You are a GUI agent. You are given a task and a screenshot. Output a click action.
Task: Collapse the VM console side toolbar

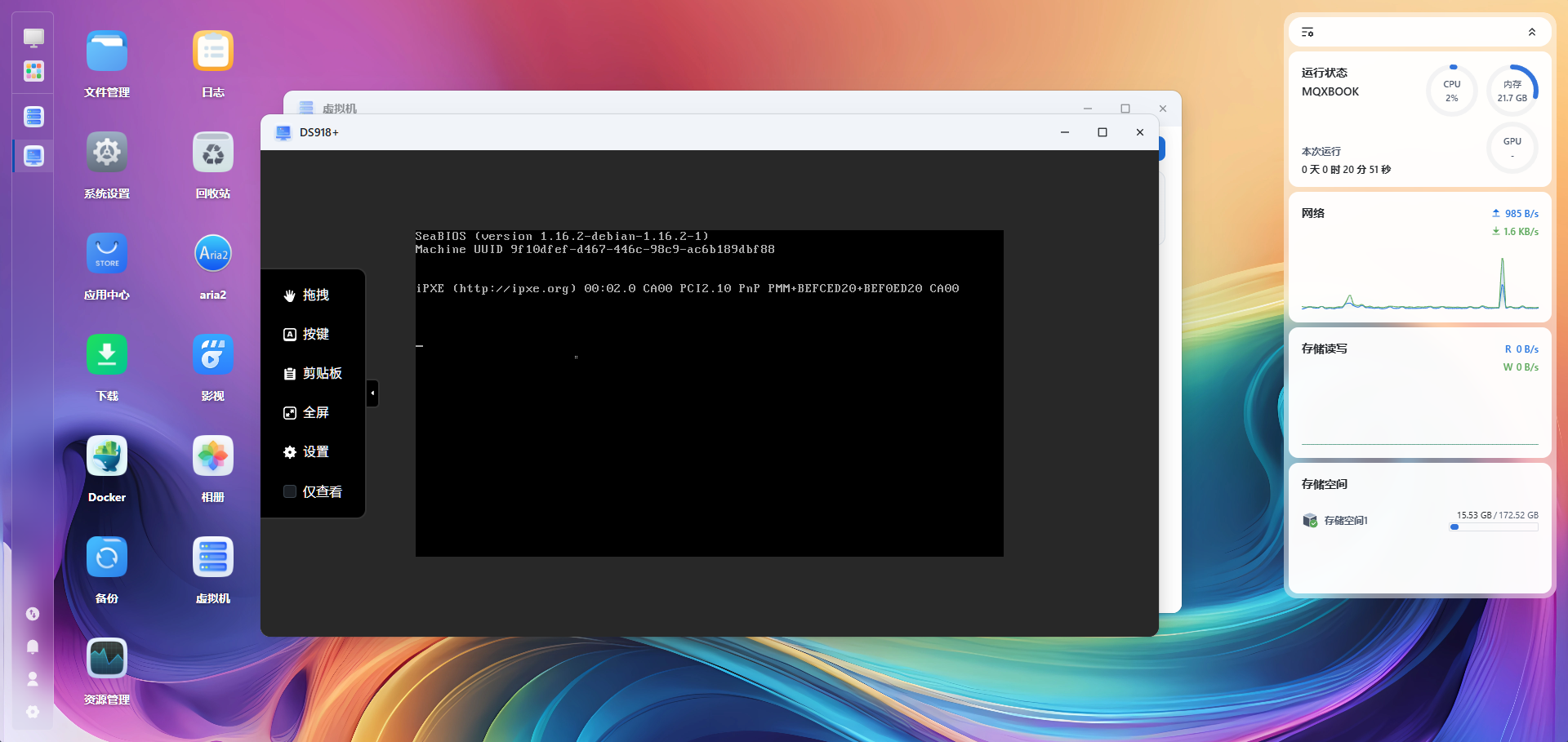tap(372, 393)
